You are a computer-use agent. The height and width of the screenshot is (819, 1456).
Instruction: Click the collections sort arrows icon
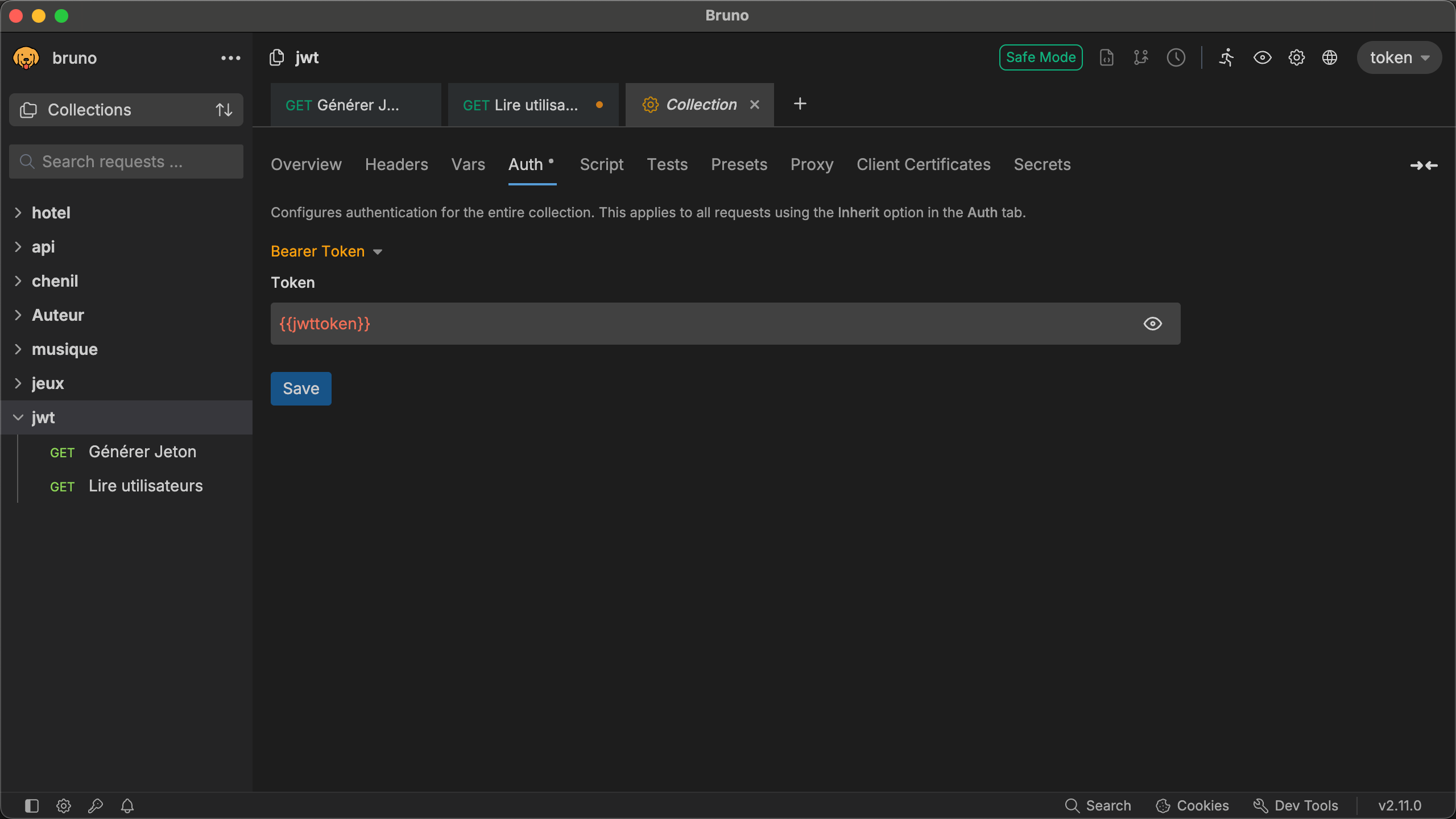(x=224, y=110)
